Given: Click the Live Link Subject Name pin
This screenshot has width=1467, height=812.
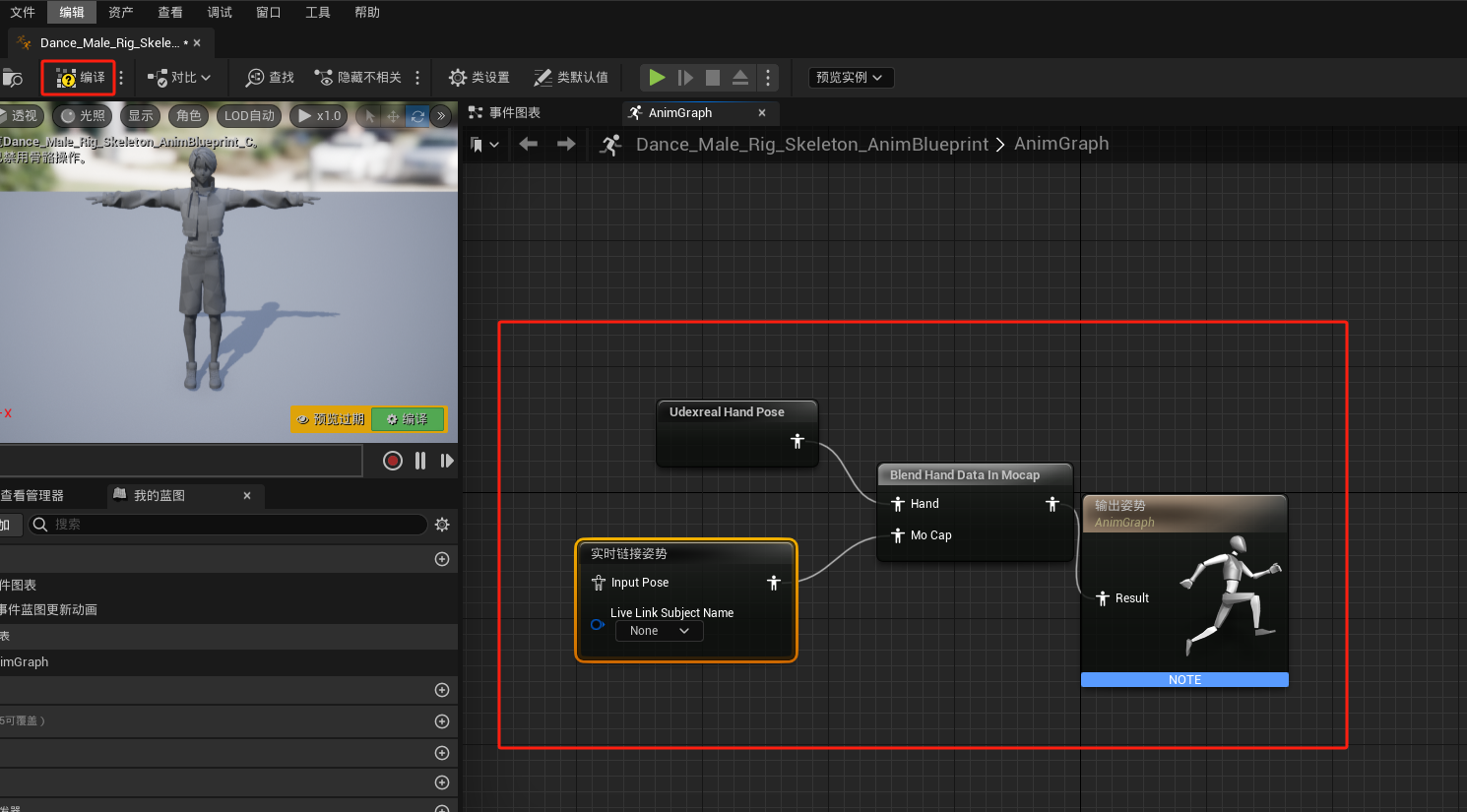Looking at the screenshot, I should pos(597,624).
